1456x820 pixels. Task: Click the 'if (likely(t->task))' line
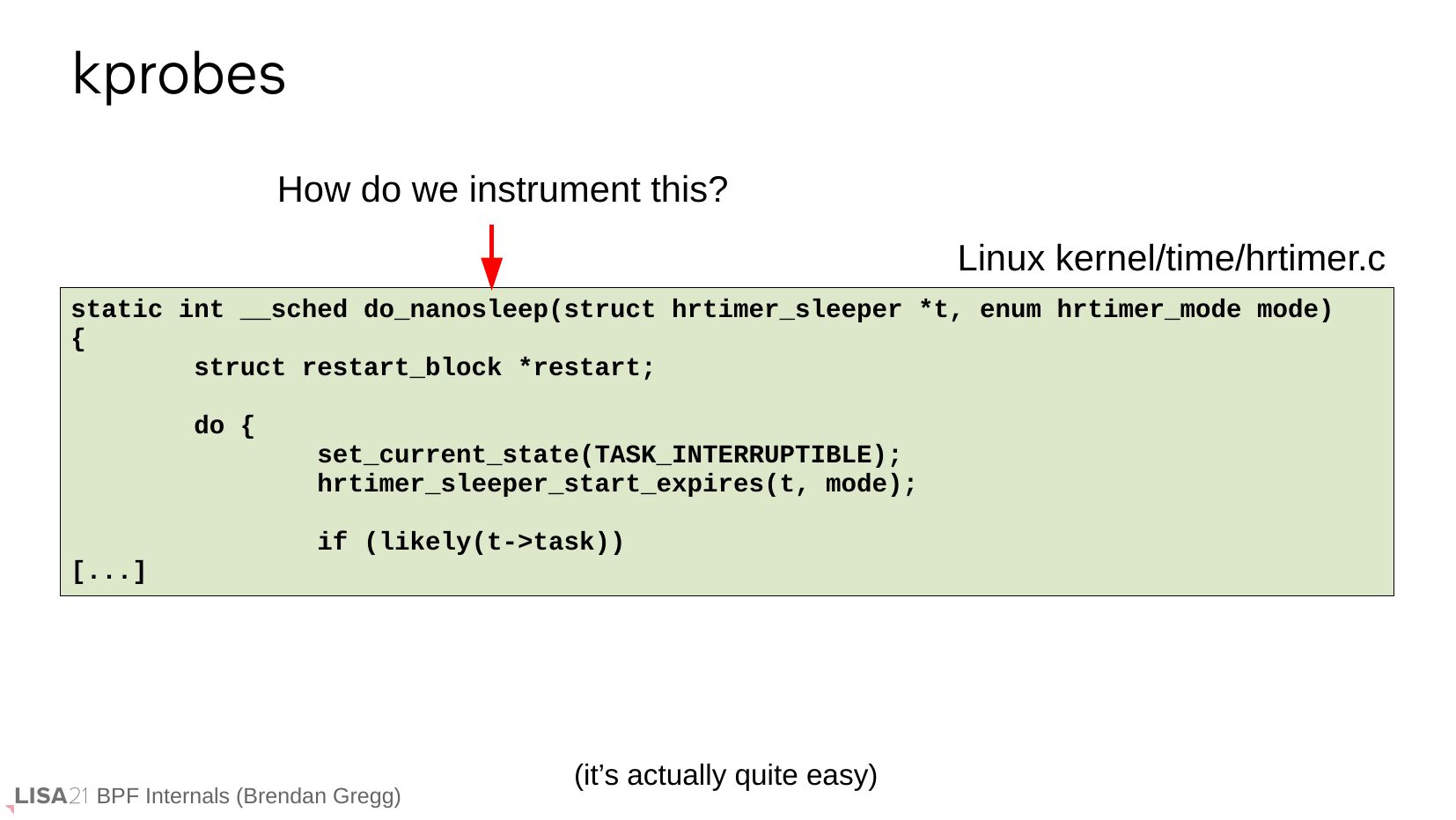(x=470, y=543)
